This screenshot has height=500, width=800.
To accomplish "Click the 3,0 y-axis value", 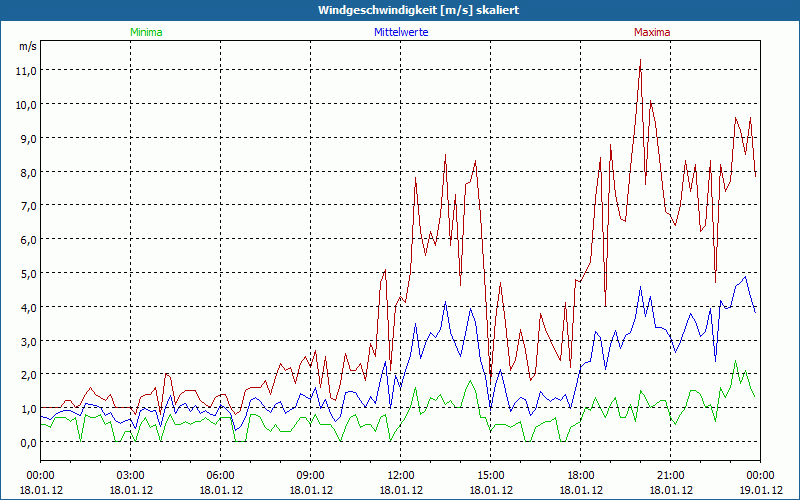I will (x=29, y=341).
